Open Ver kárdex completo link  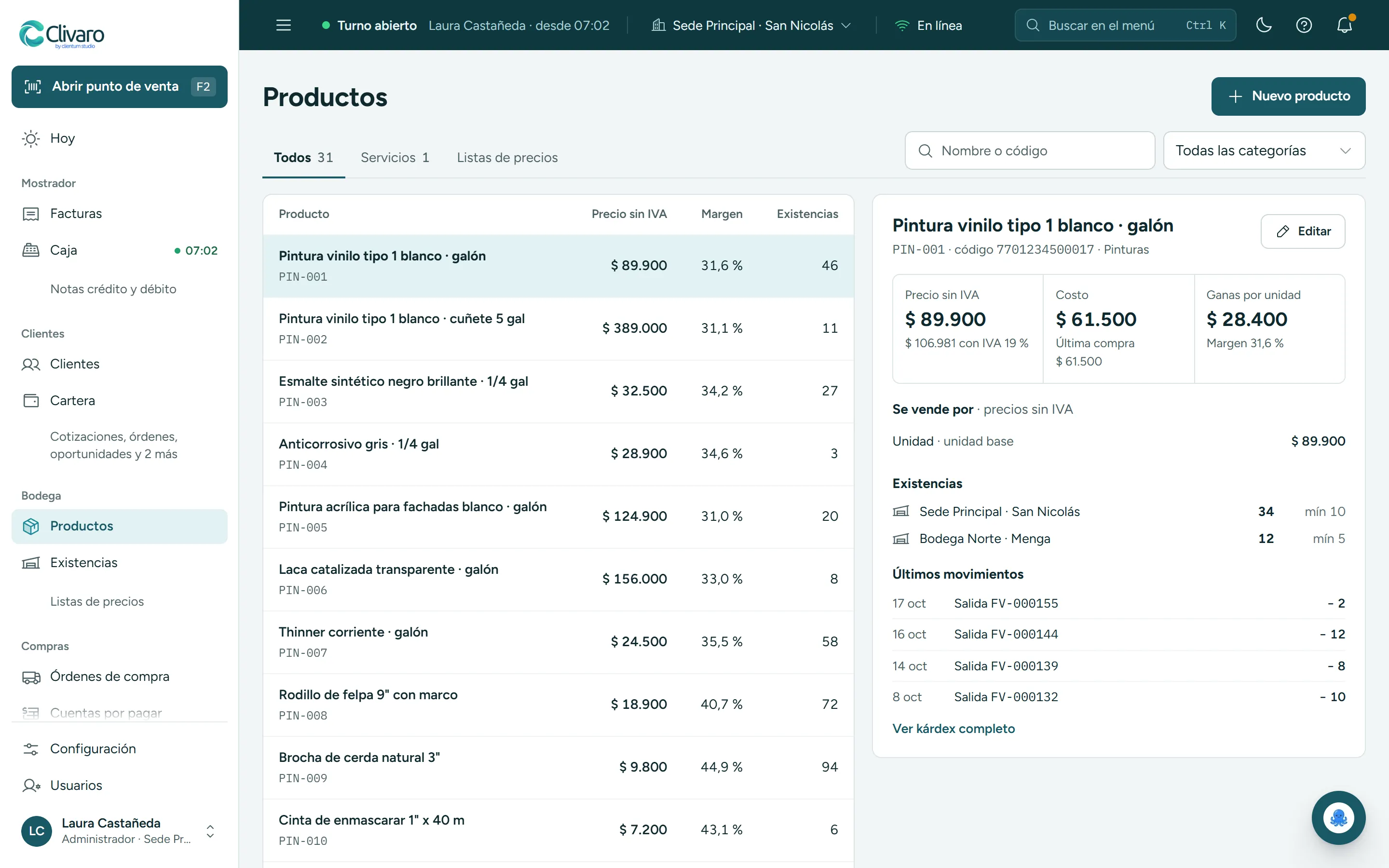(953, 729)
